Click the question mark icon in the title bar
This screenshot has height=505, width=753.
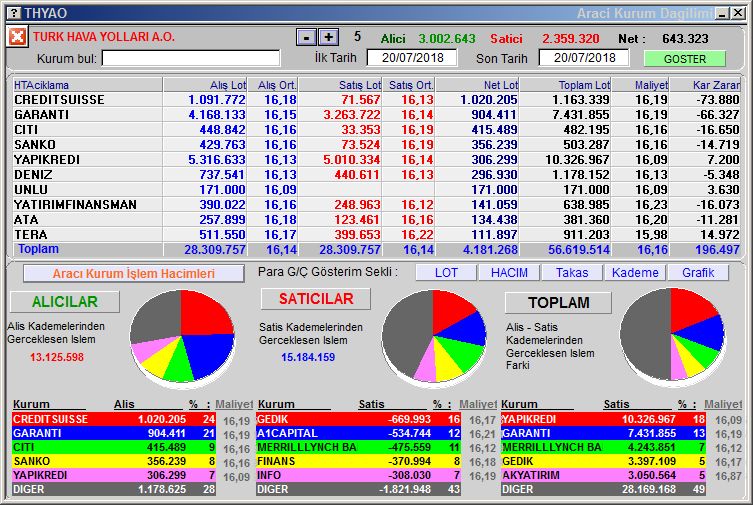pyautogui.click(x=14, y=12)
